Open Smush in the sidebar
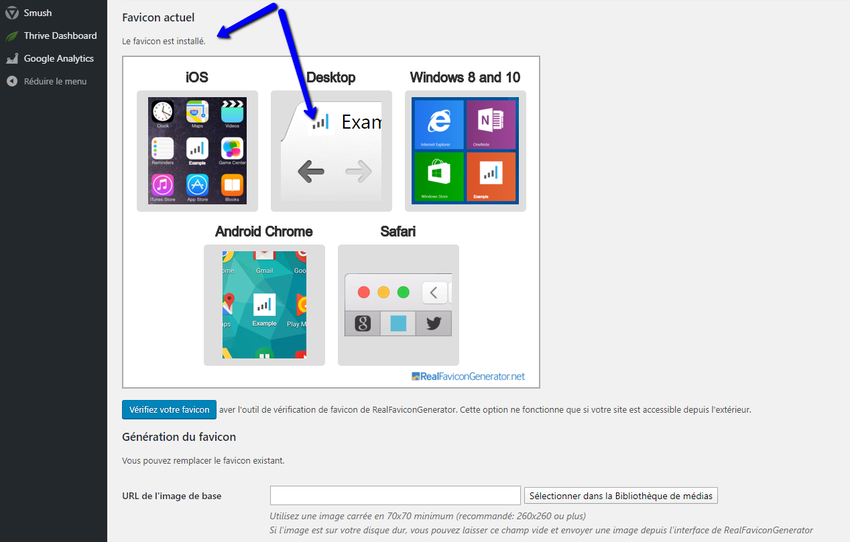This screenshot has height=542, width=850. coord(37,13)
